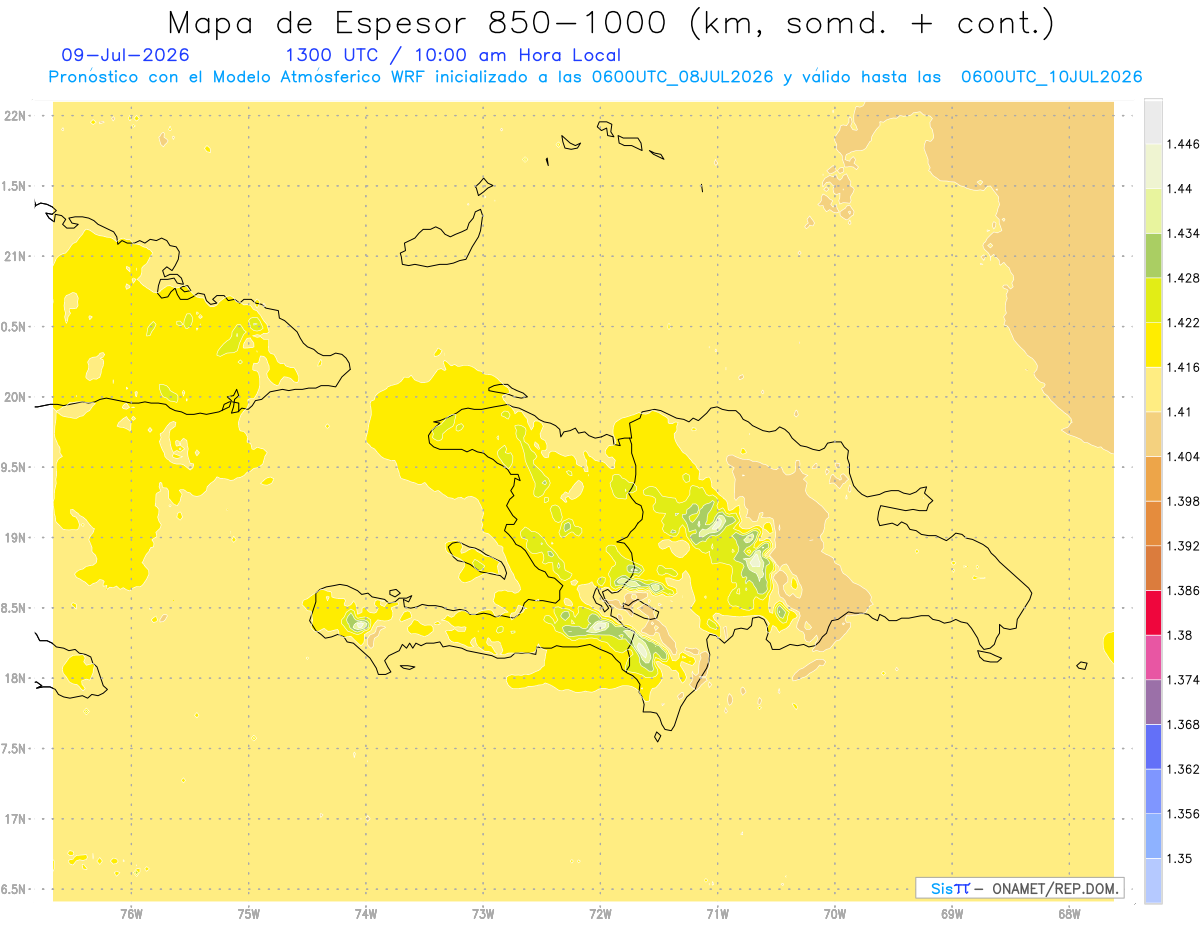1200x927 pixels.
Task: Click the latitude label "0.5N"
Action: click(15, 327)
